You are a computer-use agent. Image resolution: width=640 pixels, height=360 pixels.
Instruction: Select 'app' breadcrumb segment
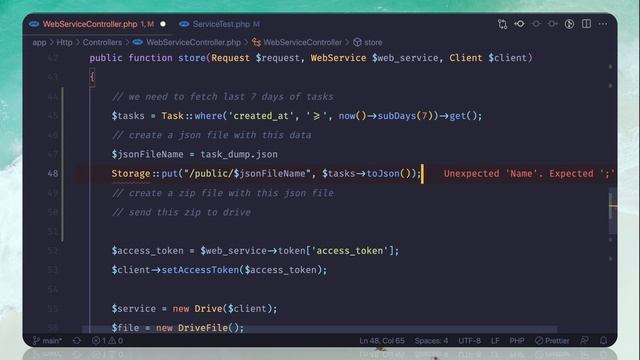pos(39,42)
